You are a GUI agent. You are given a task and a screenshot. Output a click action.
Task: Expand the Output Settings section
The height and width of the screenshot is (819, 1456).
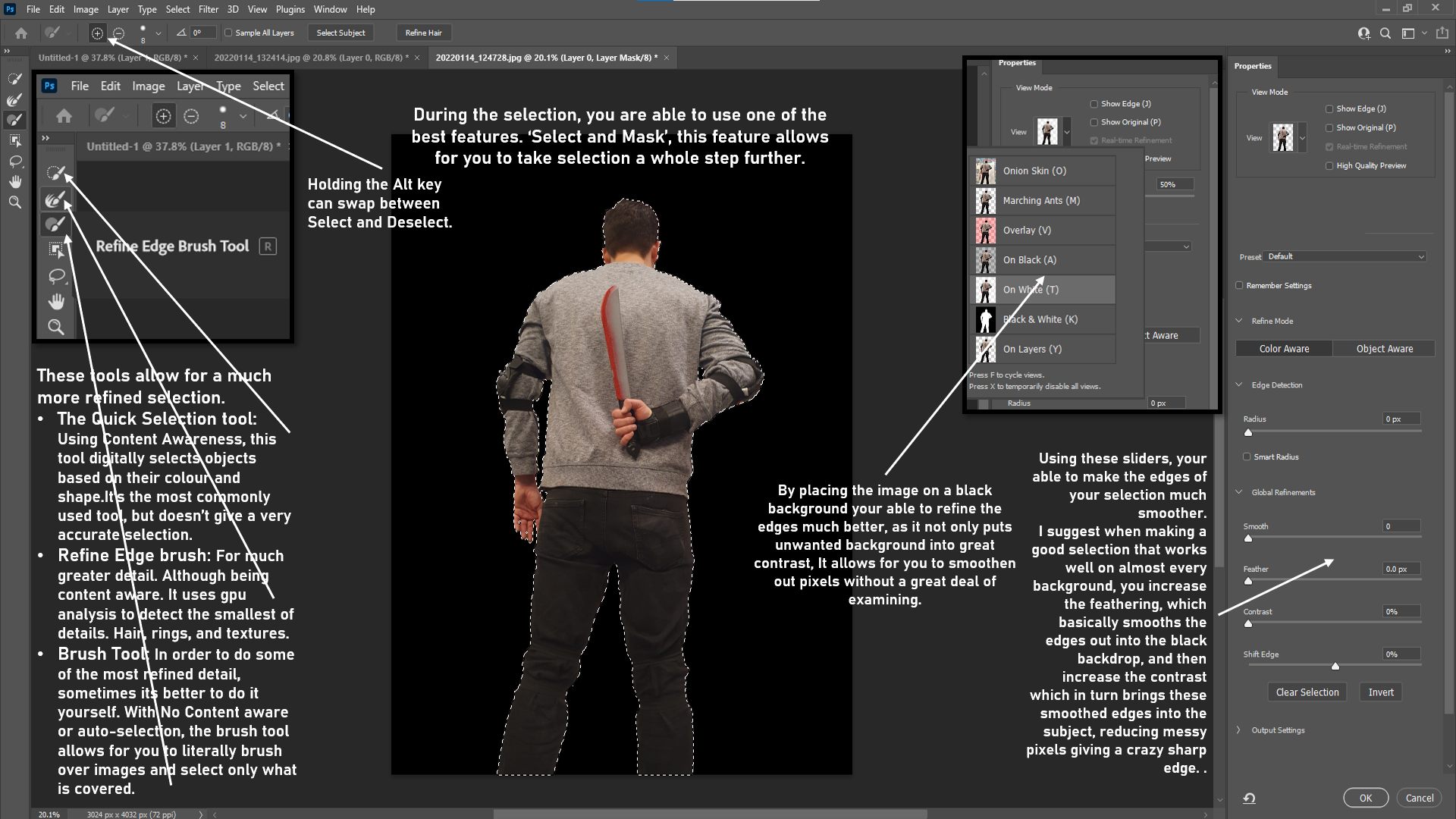[1239, 730]
